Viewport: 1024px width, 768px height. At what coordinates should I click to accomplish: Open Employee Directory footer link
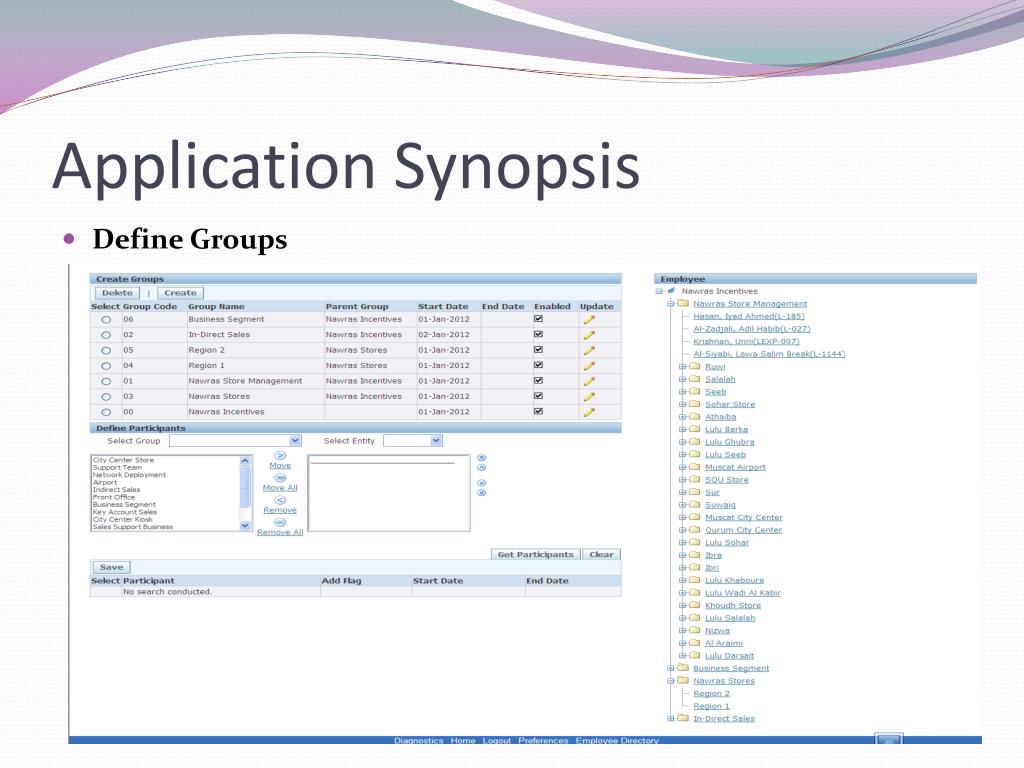[x=617, y=740]
